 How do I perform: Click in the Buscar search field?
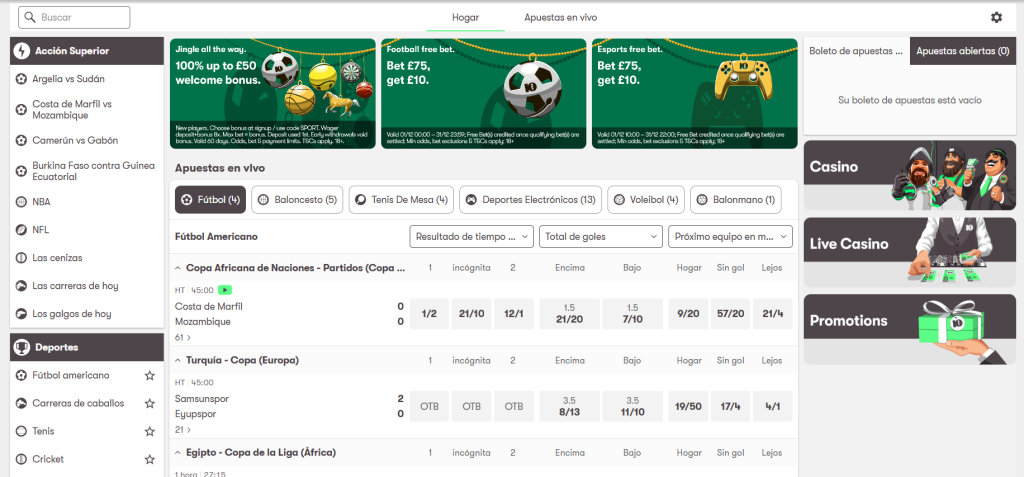coord(74,18)
